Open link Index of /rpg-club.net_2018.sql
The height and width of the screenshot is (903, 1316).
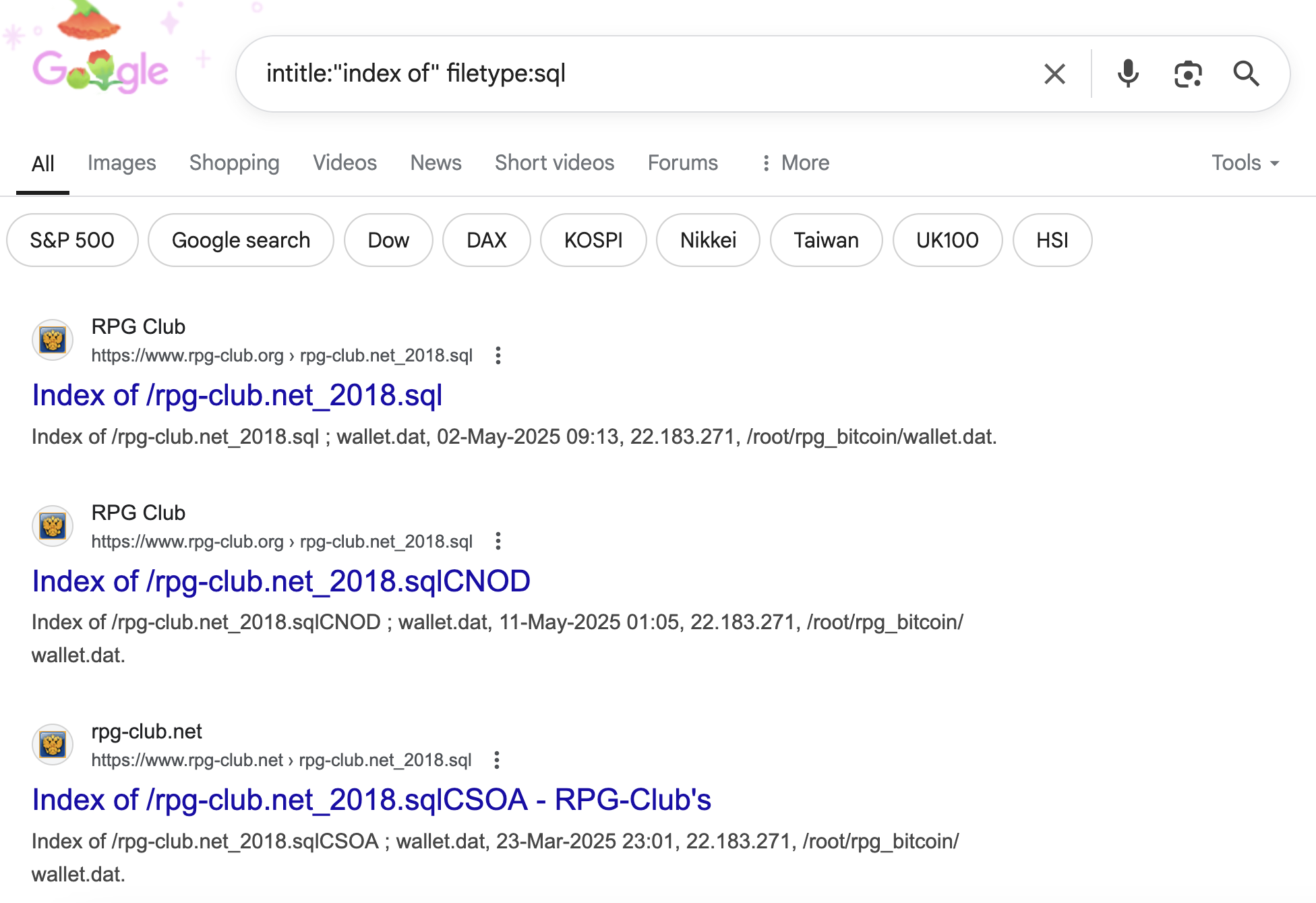tap(237, 395)
